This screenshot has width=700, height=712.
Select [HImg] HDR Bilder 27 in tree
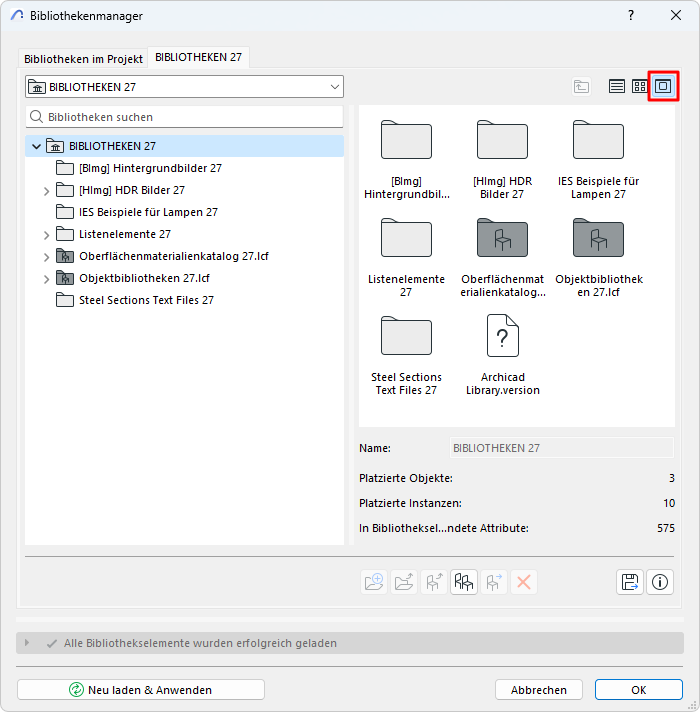(x=184, y=190)
